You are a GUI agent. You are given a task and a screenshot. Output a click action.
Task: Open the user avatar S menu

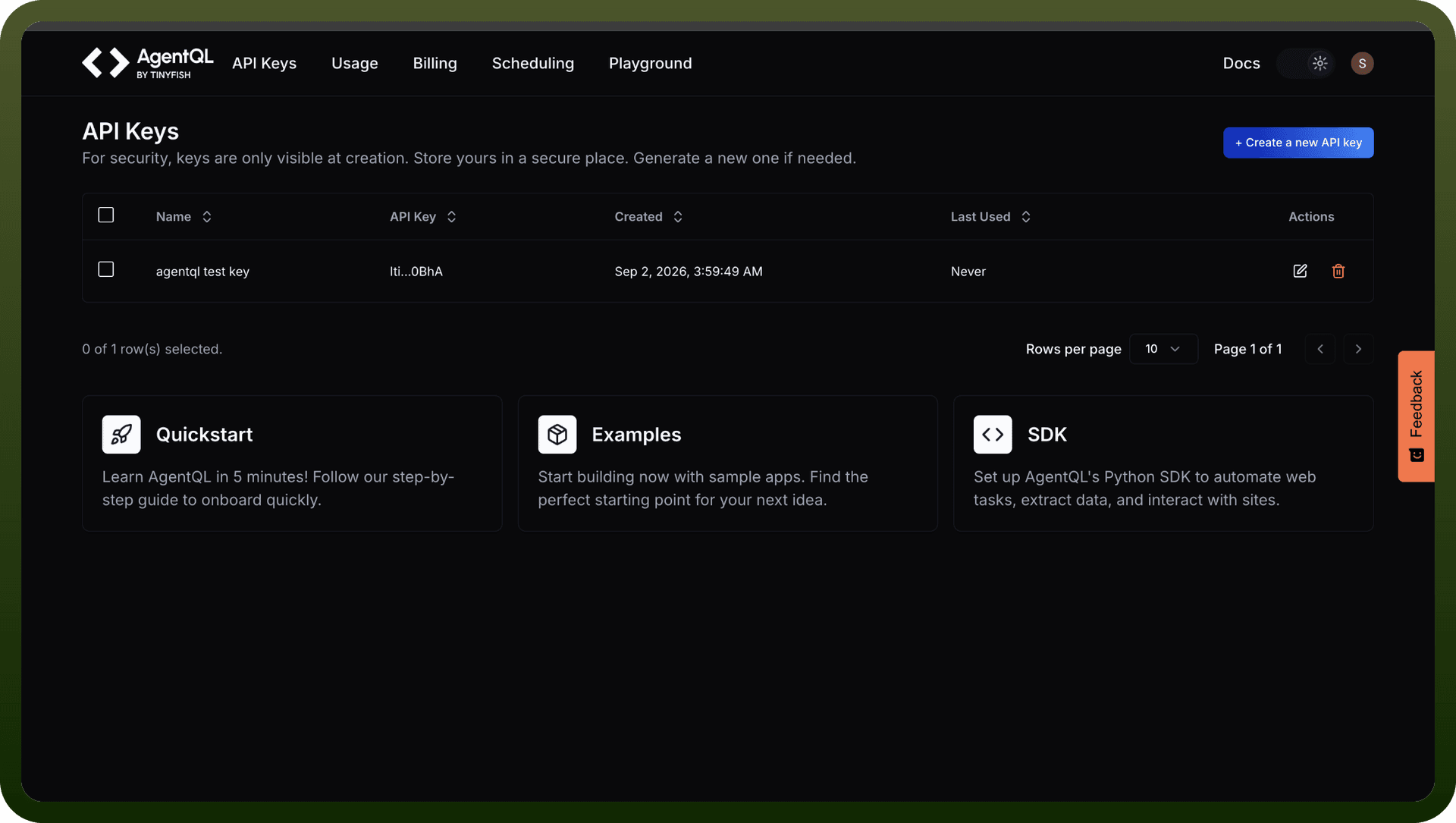coord(1362,63)
